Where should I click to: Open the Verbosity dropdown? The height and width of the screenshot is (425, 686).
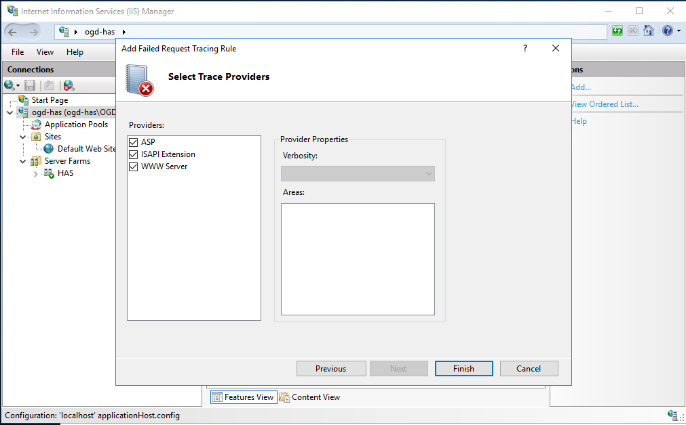coord(357,174)
